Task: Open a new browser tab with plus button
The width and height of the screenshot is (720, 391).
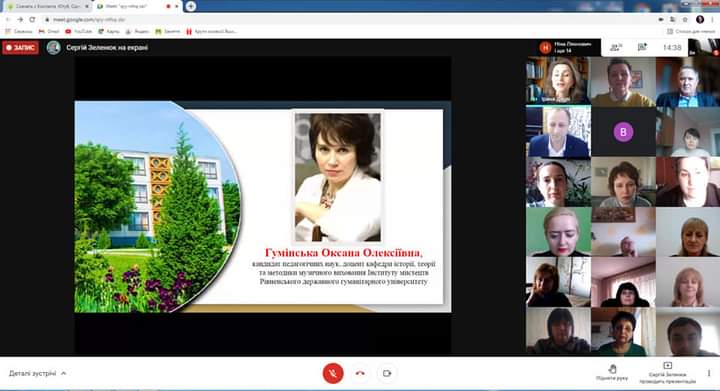Action: click(191, 6)
